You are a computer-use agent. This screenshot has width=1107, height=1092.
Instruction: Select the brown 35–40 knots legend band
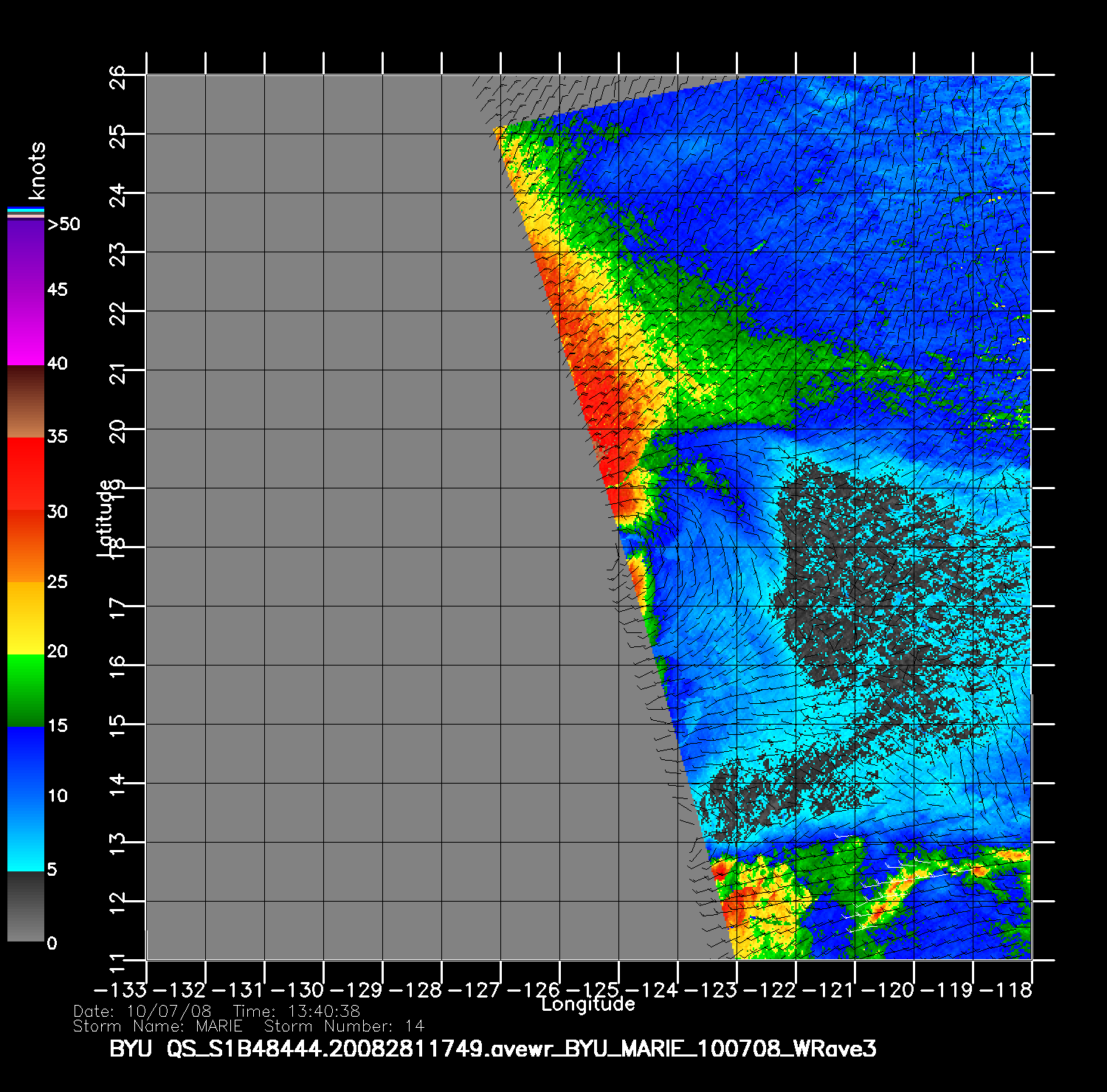[x=26, y=401]
